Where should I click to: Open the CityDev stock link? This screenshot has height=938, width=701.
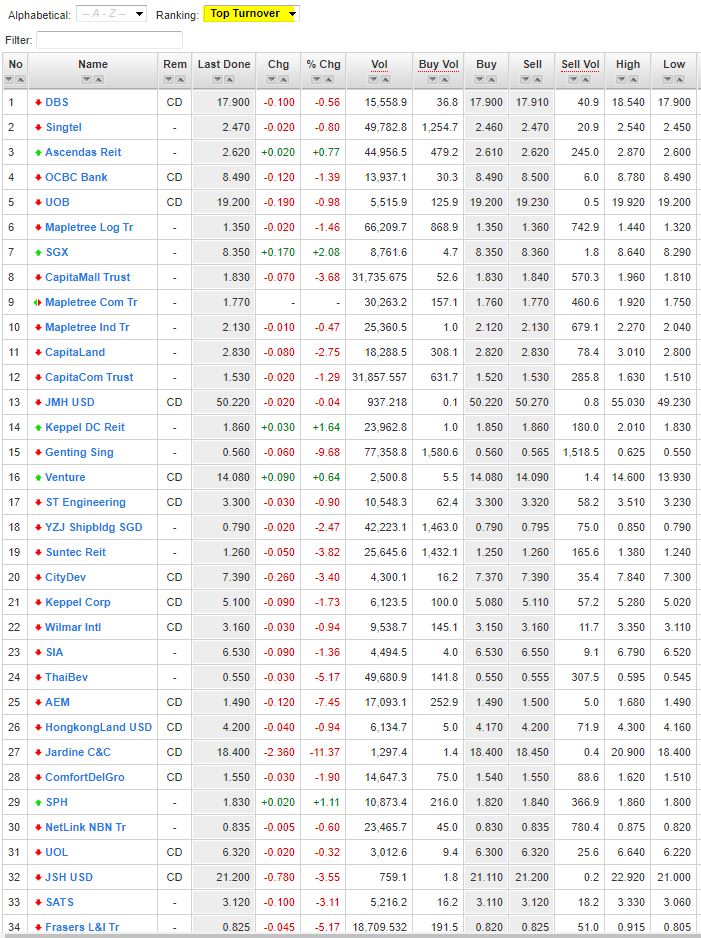pyautogui.click(x=66, y=578)
